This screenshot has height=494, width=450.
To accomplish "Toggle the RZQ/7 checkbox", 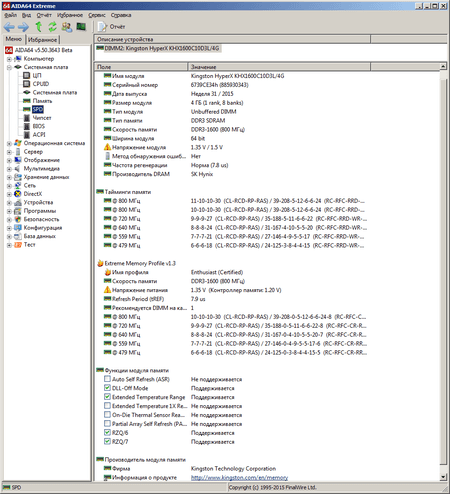I will pos(107,441).
